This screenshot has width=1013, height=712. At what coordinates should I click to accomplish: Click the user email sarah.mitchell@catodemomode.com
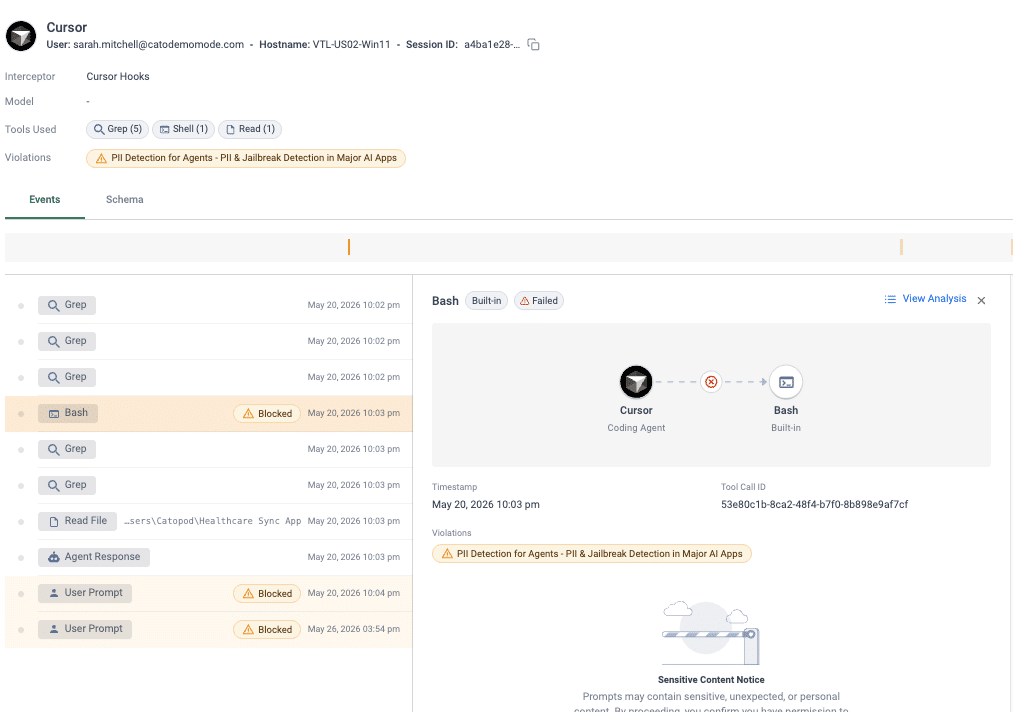pos(158,45)
